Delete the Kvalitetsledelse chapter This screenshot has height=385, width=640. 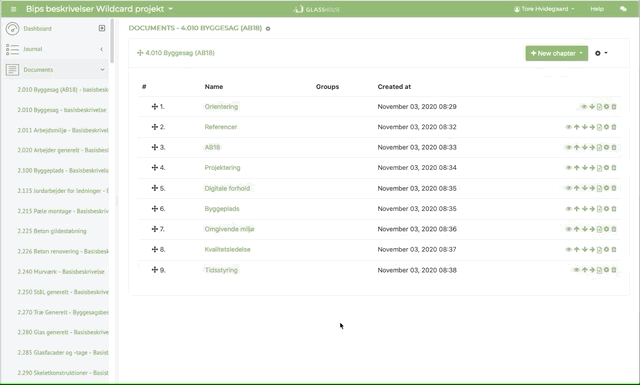coord(614,249)
